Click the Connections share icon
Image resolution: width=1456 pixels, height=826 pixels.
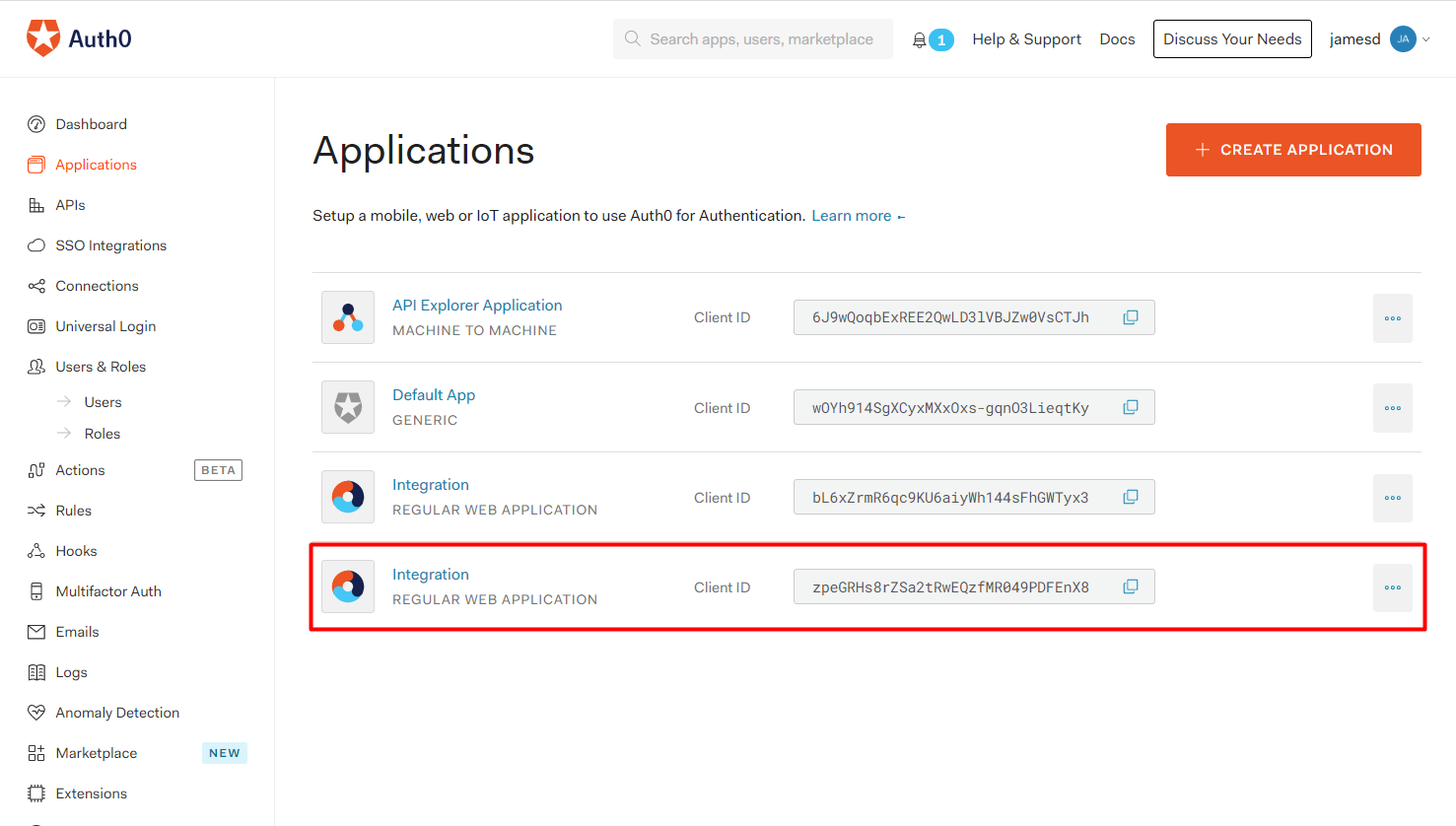[36, 286]
